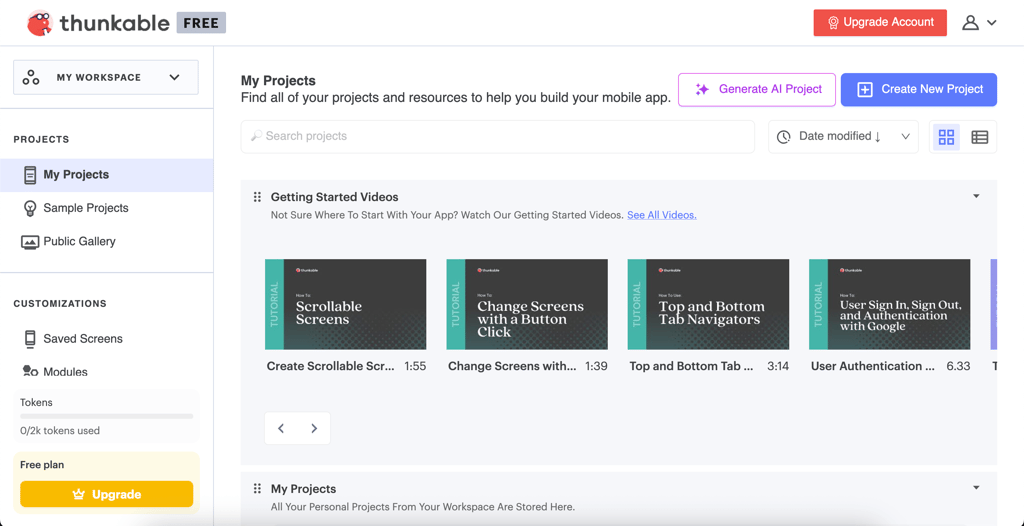The height and width of the screenshot is (526, 1024).
Task: Collapse the My Projects section
Action: (976, 487)
